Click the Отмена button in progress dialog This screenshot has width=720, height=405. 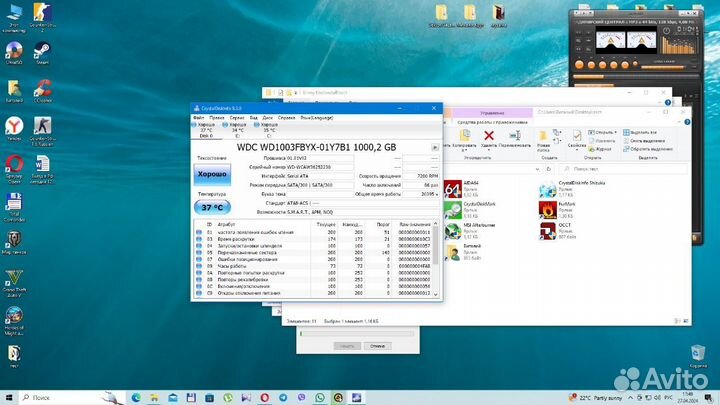click(377, 346)
